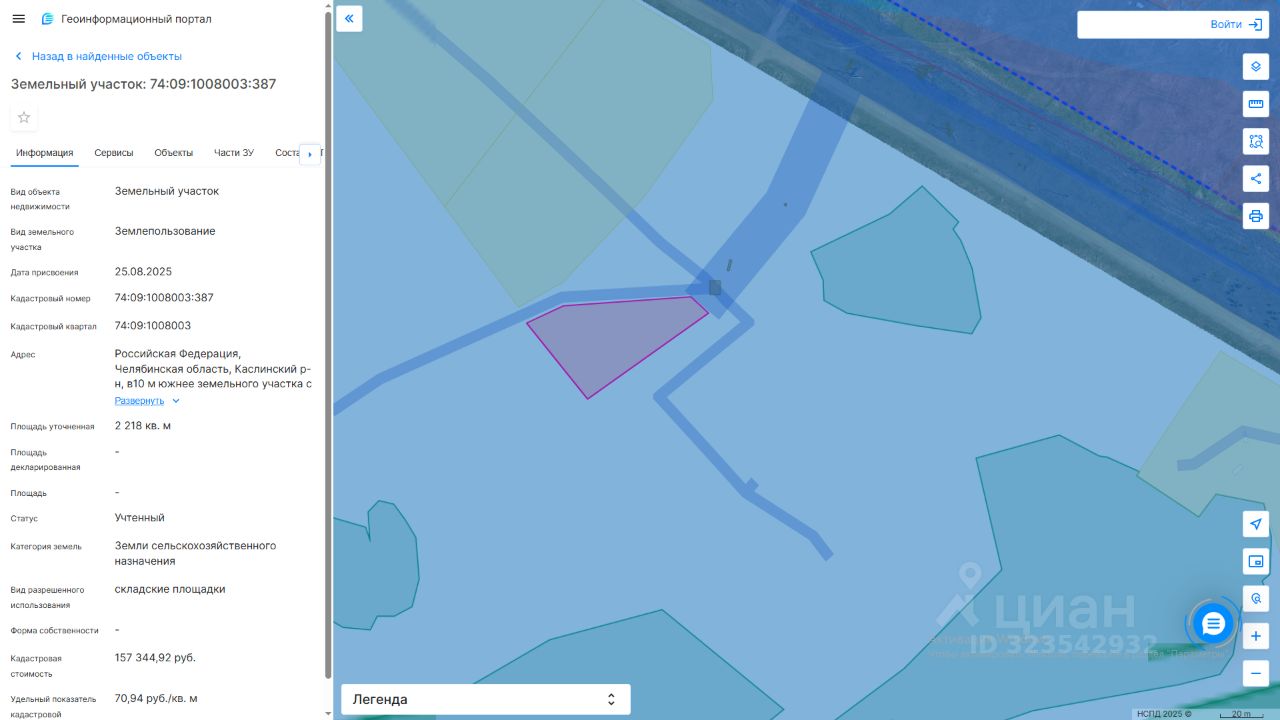Click the date value 25.08.2025
Image resolution: width=1280 pixels, height=720 pixels.
click(x=144, y=272)
